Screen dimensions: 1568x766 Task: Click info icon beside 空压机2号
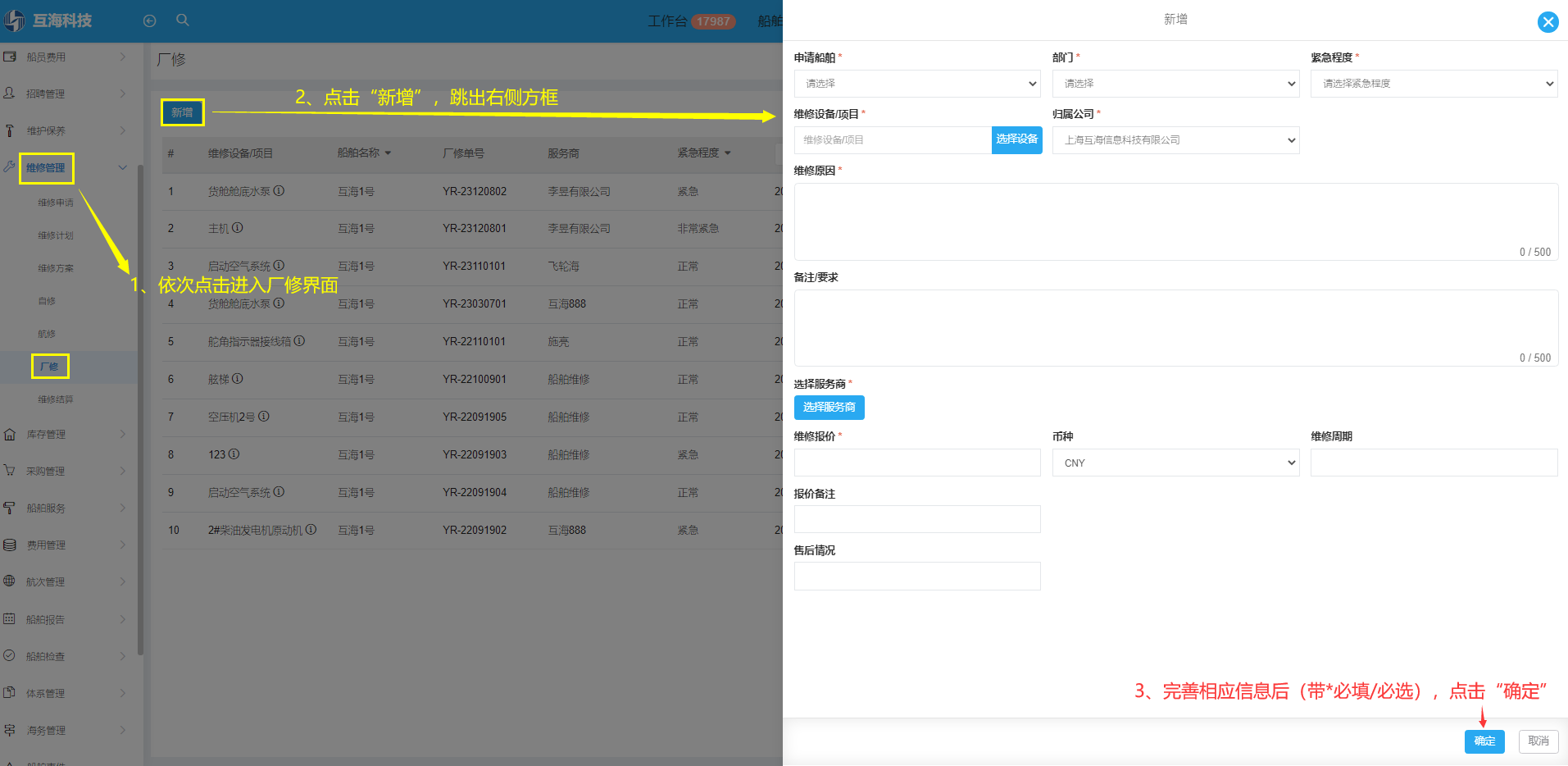tap(264, 417)
